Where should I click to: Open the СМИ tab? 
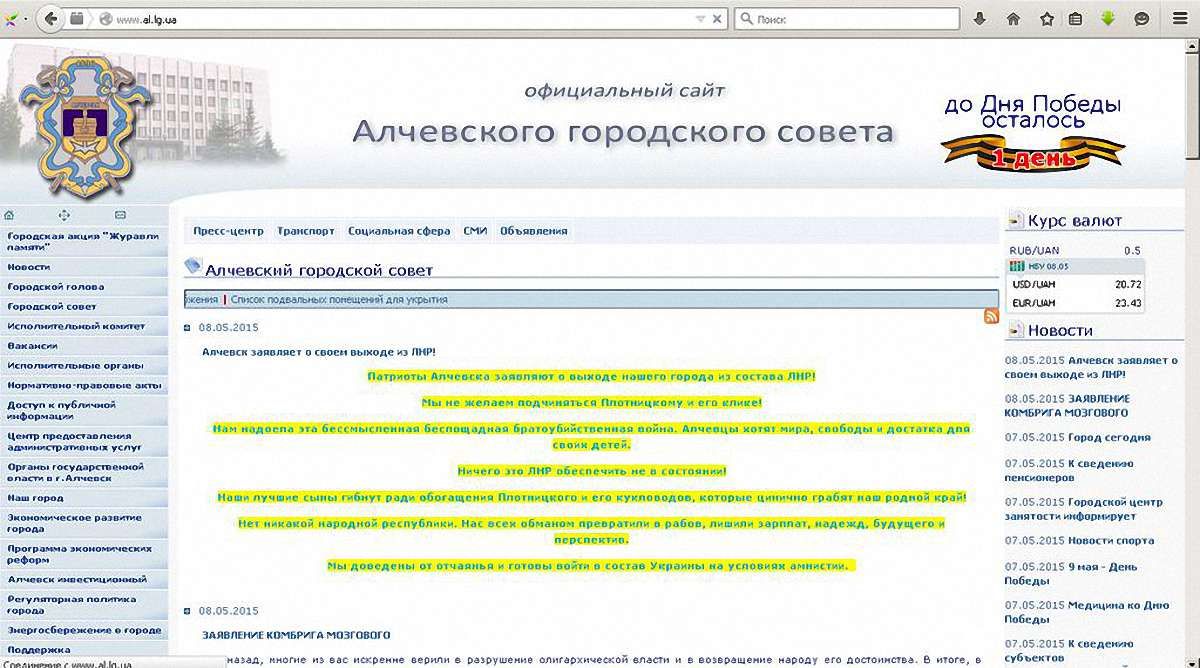[475, 231]
